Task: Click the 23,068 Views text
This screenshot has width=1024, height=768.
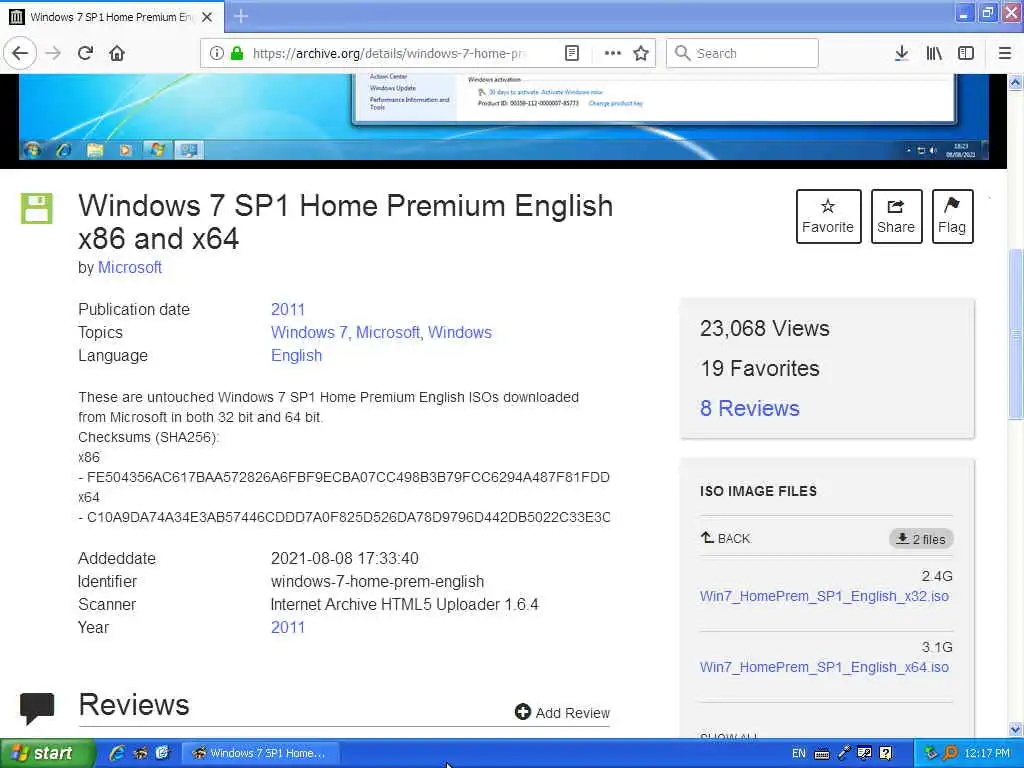Action: [x=765, y=328]
